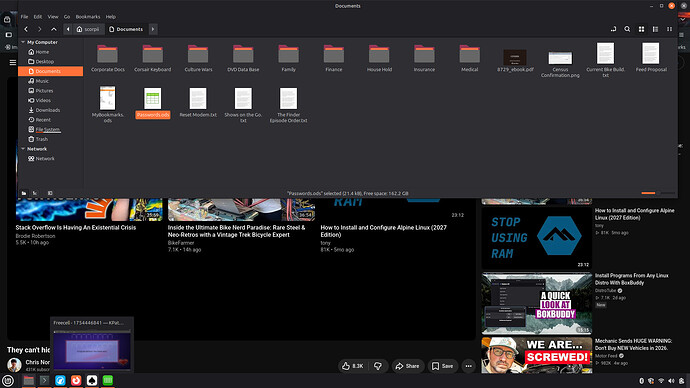Image resolution: width=690 pixels, height=388 pixels.
Task: Collapse the My Computer sidebar section
Action: tap(23, 42)
